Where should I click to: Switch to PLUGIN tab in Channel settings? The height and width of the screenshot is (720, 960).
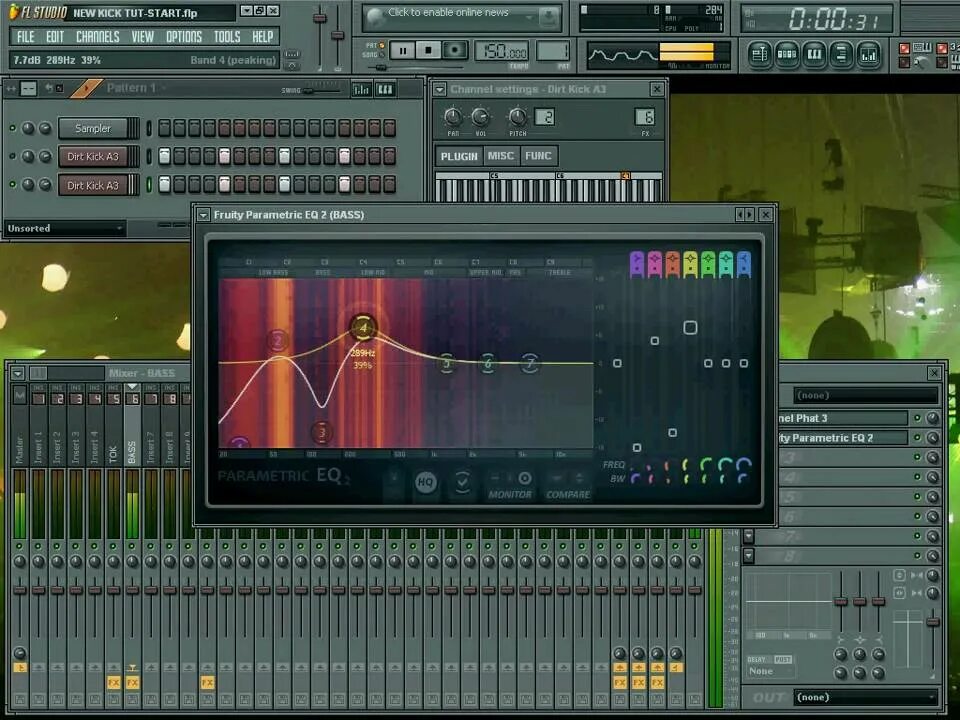click(x=459, y=156)
